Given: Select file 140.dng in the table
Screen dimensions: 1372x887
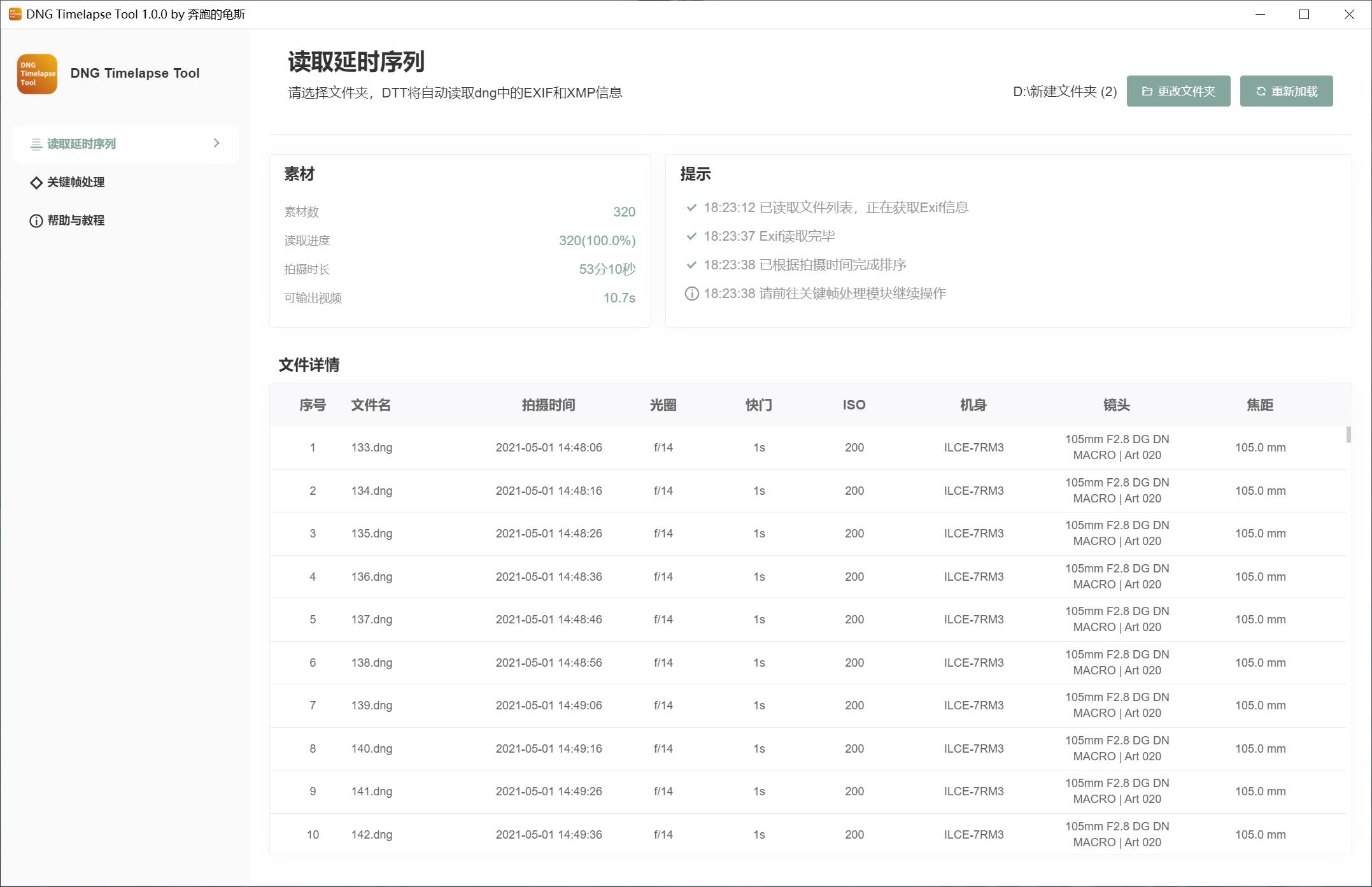Looking at the screenshot, I should 372,749.
